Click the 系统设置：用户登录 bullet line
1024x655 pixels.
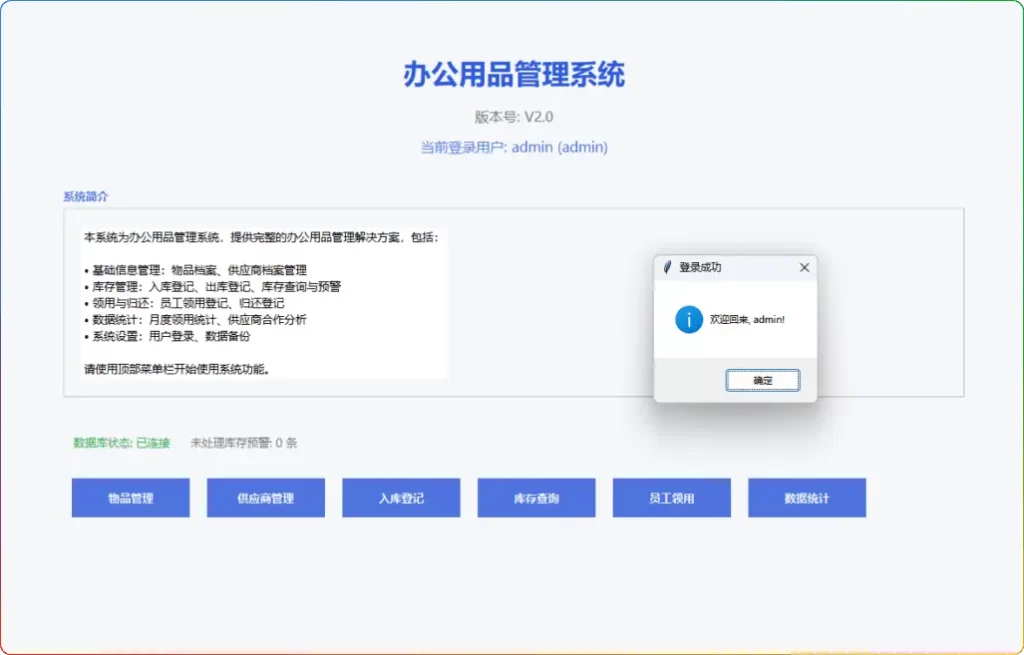pyautogui.click(x=167, y=336)
